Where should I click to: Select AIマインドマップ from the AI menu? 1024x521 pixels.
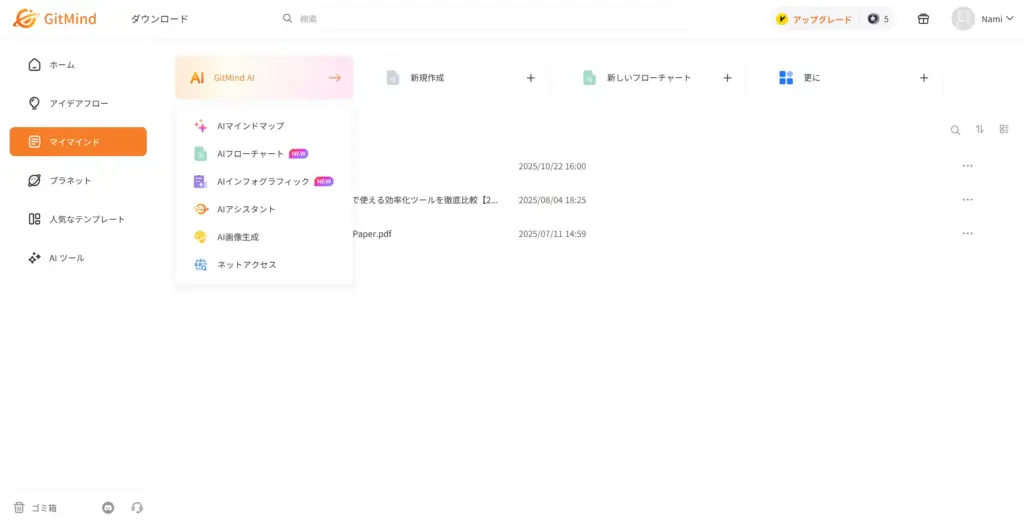250,126
